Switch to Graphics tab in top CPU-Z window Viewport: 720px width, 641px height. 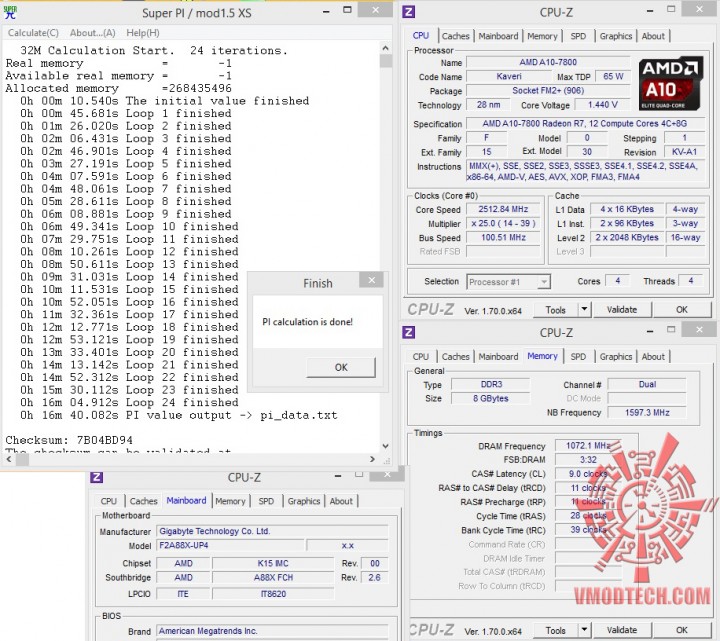(x=616, y=36)
